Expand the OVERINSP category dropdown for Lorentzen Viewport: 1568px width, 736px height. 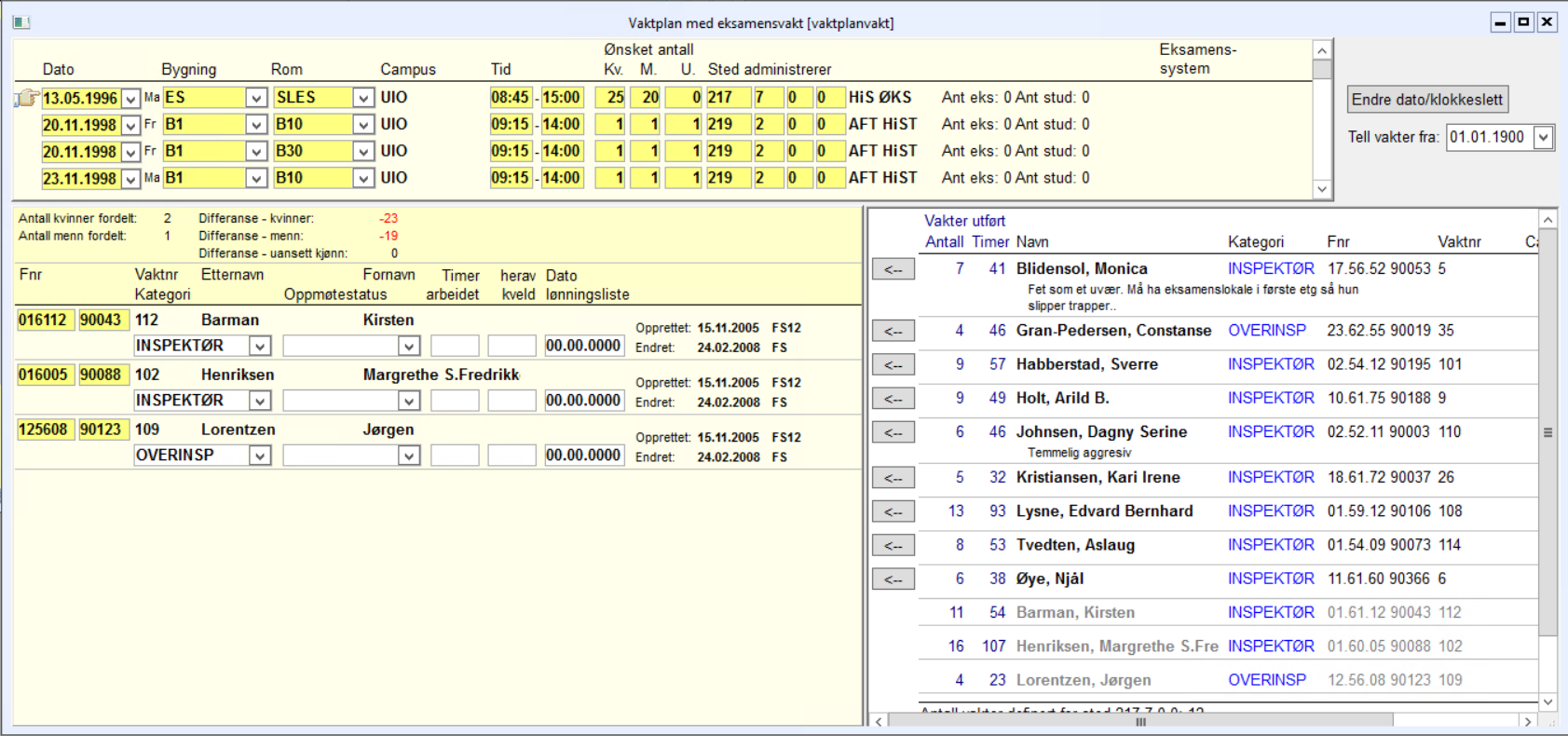tap(260, 457)
